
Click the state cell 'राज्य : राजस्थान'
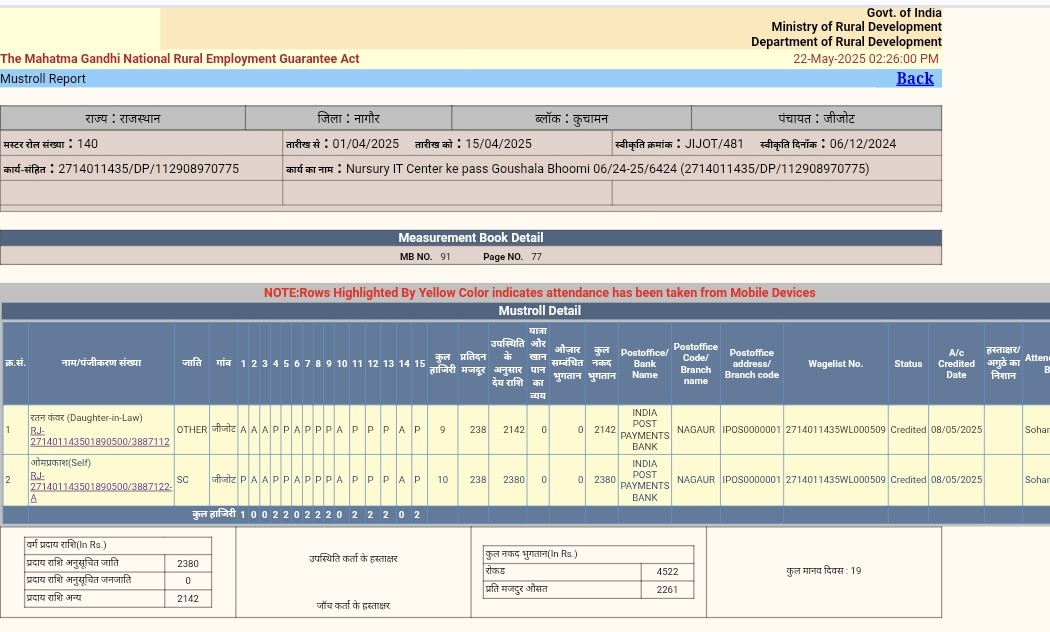(123, 118)
